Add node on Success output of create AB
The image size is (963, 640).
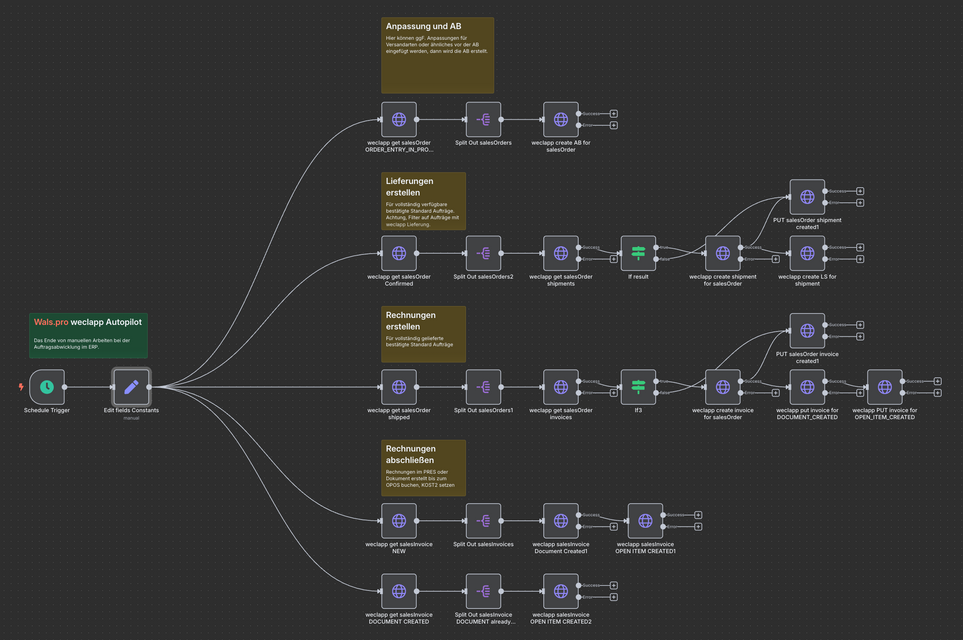[613, 113]
